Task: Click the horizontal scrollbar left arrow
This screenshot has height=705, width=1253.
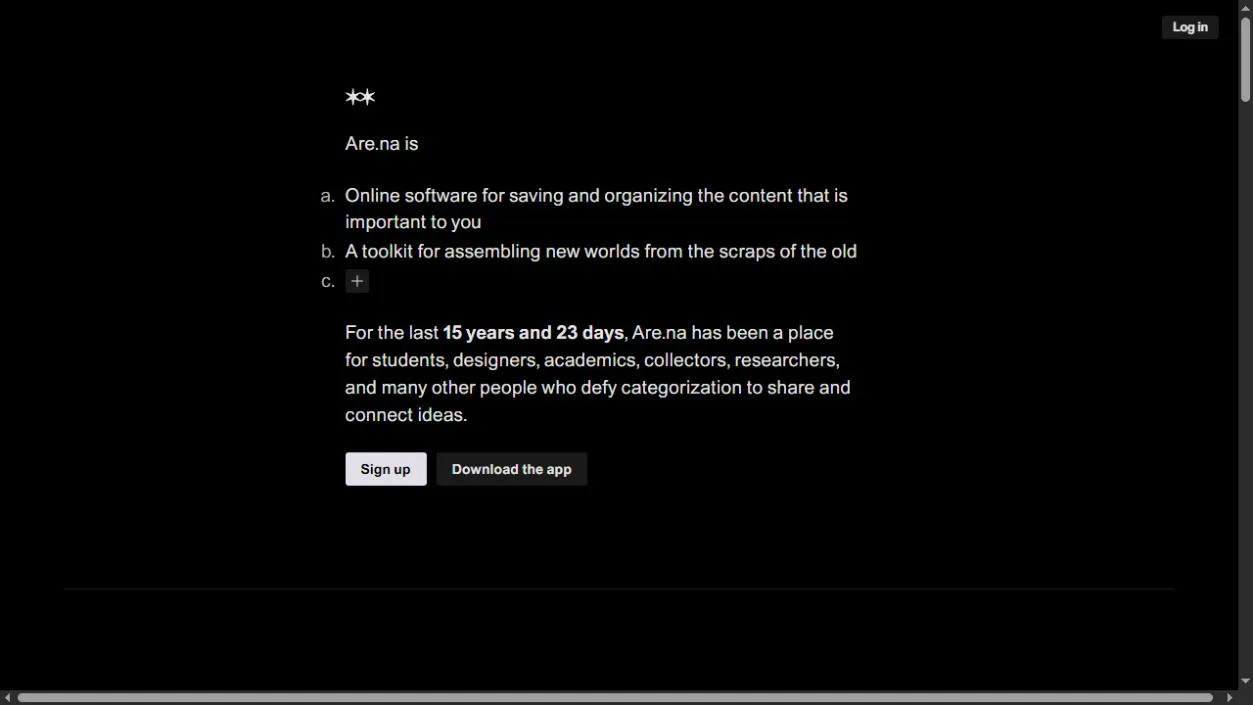Action: tap(7, 697)
